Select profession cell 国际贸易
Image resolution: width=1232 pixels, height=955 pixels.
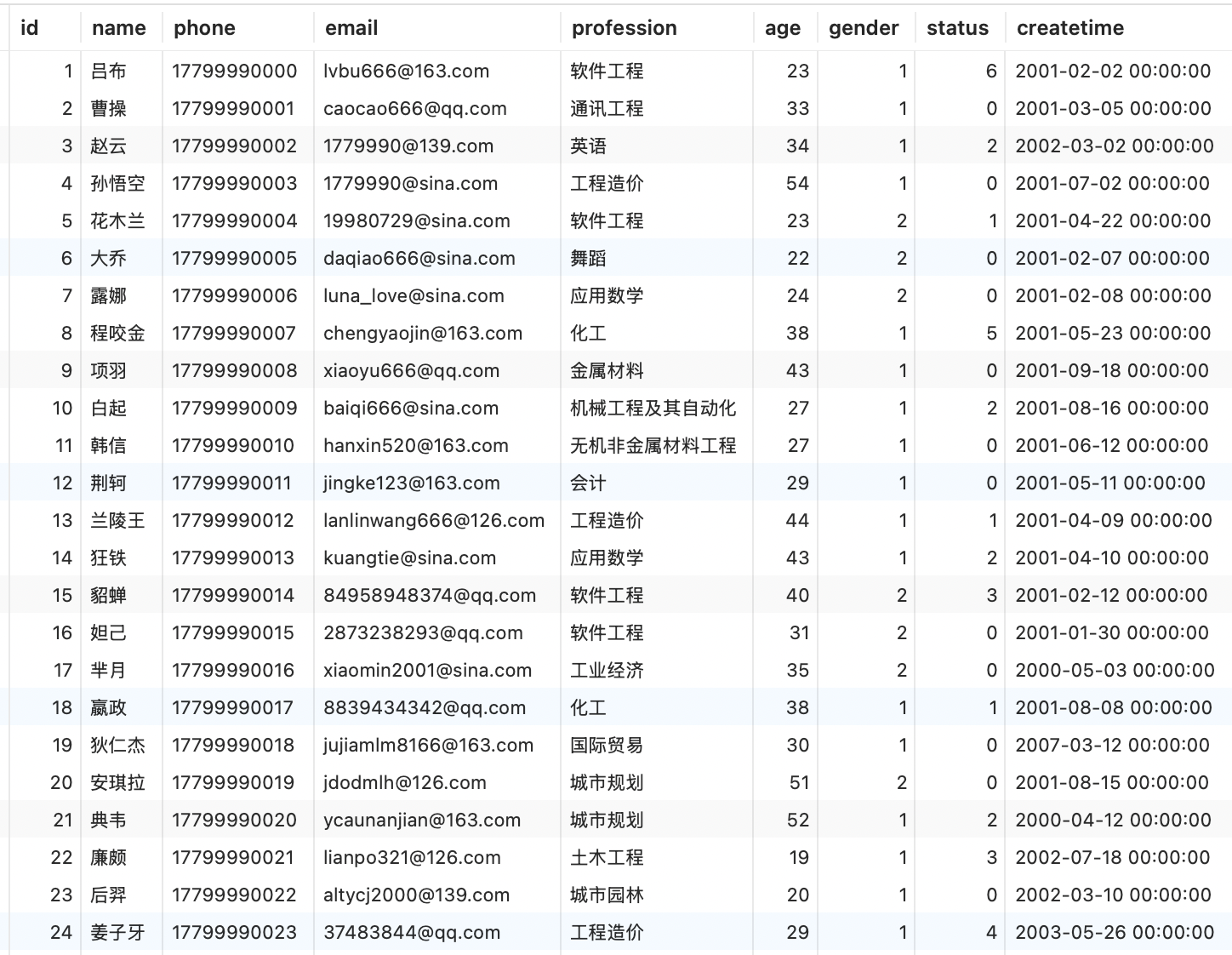click(607, 746)
